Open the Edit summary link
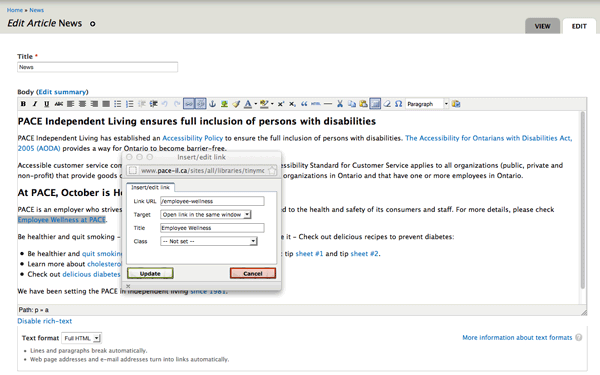600x375 pixels. click(x=62, y=92)
